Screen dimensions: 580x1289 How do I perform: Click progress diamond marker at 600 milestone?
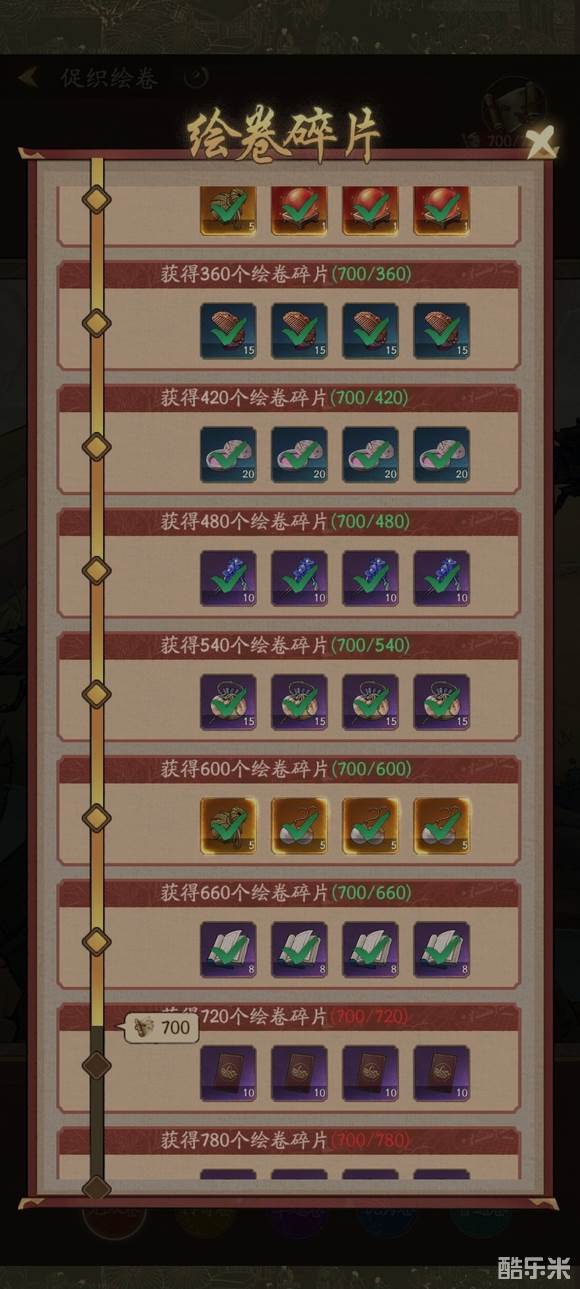point(96,818)
